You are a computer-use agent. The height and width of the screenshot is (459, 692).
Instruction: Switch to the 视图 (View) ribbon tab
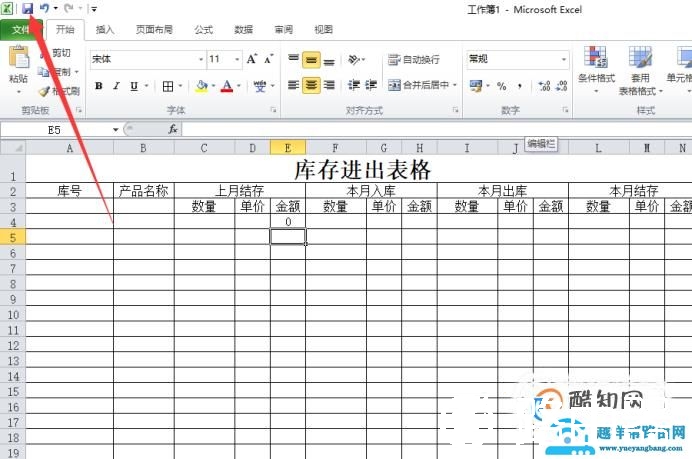pos(323,30)
